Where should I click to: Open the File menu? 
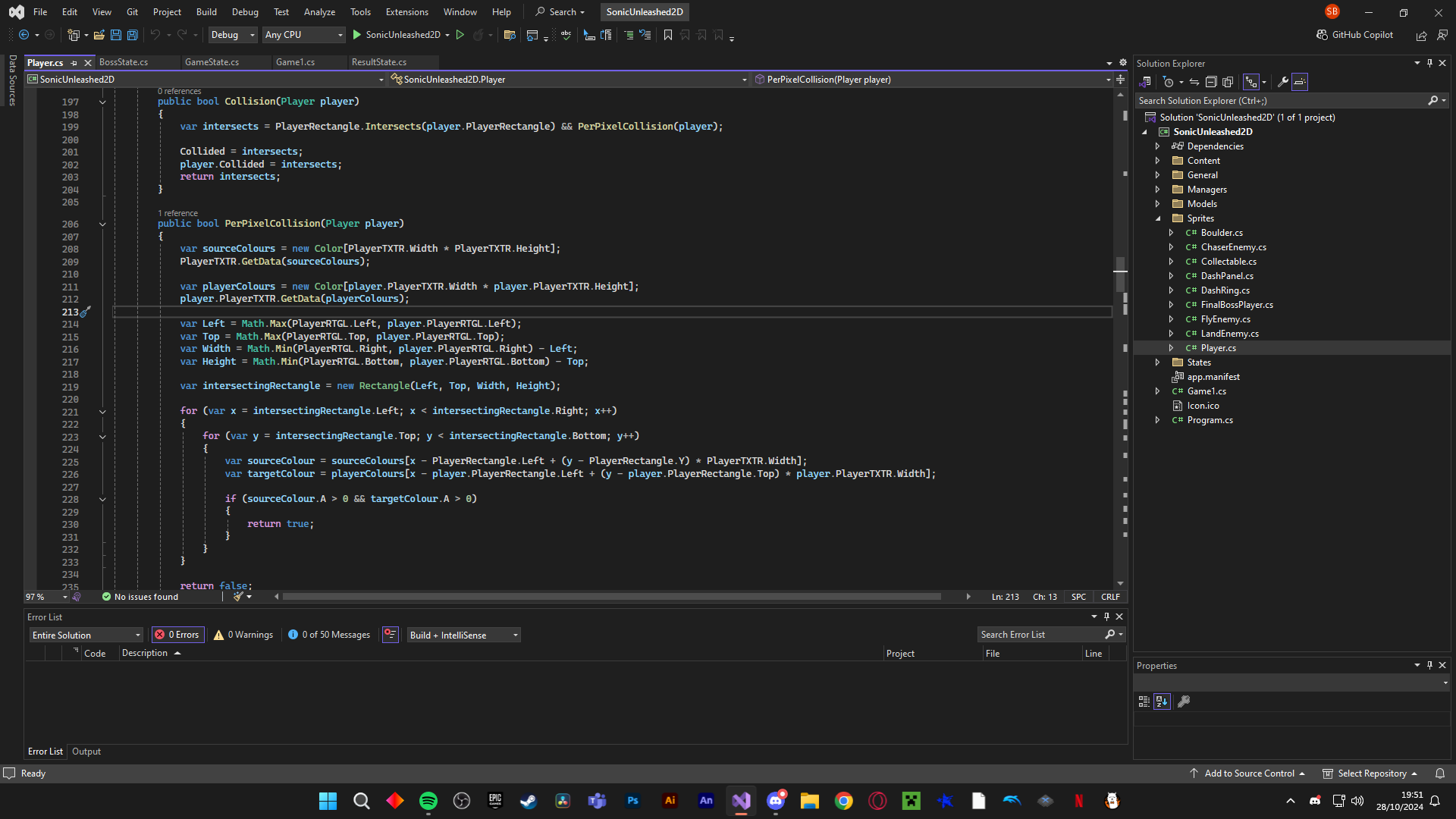(x=40, y=12)
